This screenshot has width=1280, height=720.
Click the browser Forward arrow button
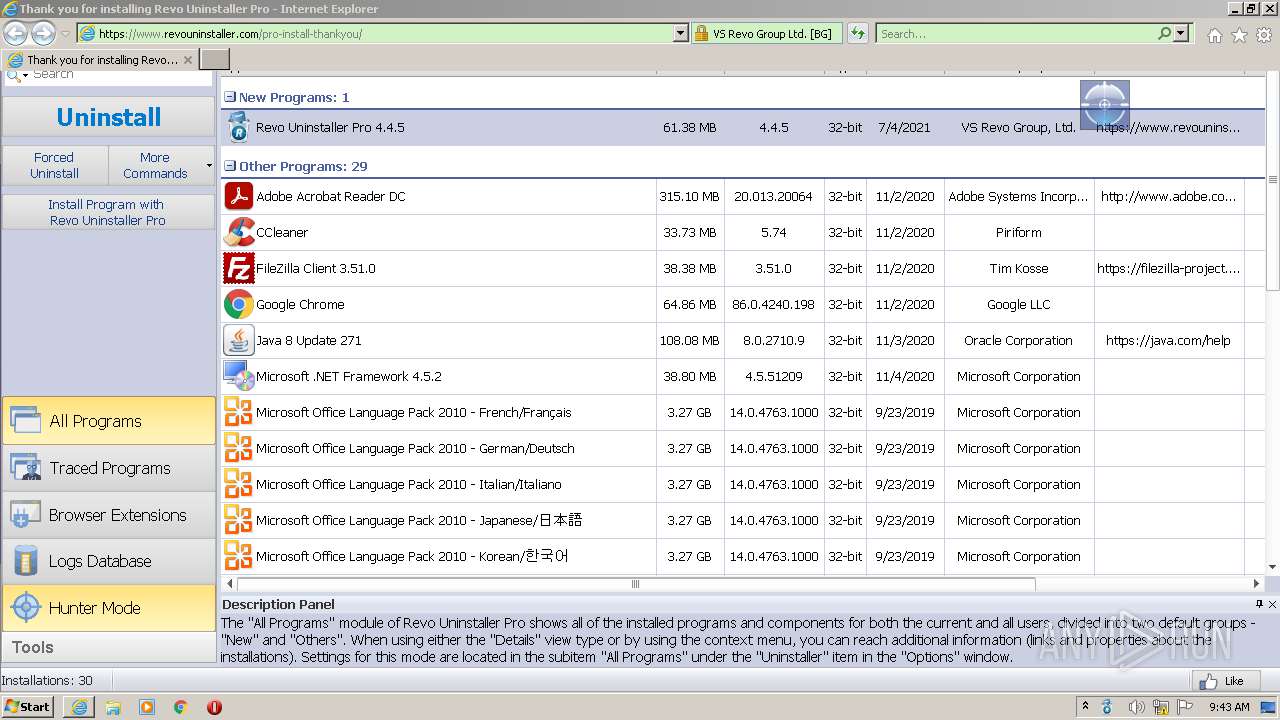(x=43, y=33)
